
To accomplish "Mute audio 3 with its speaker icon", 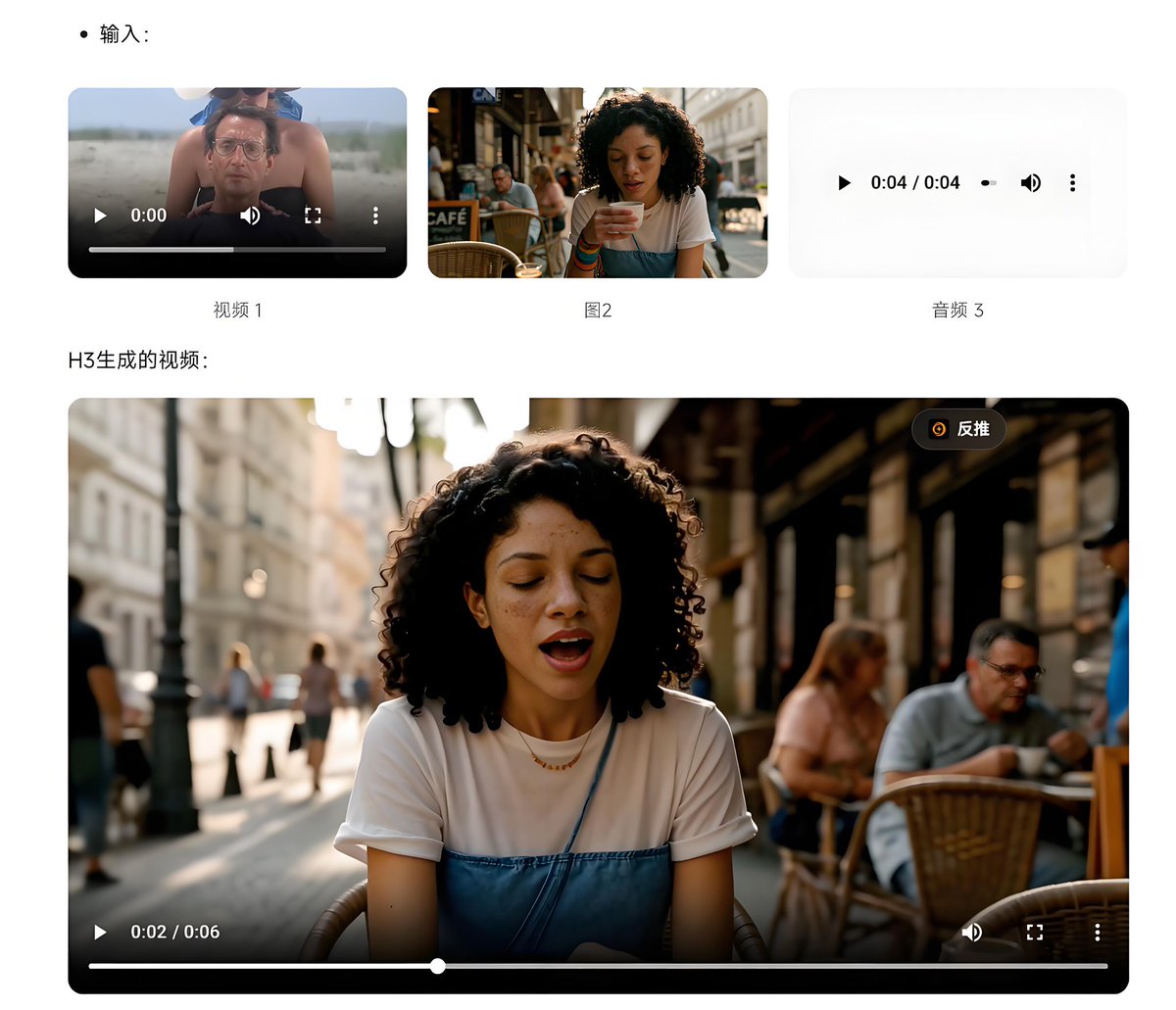I will pos(1031,183).
